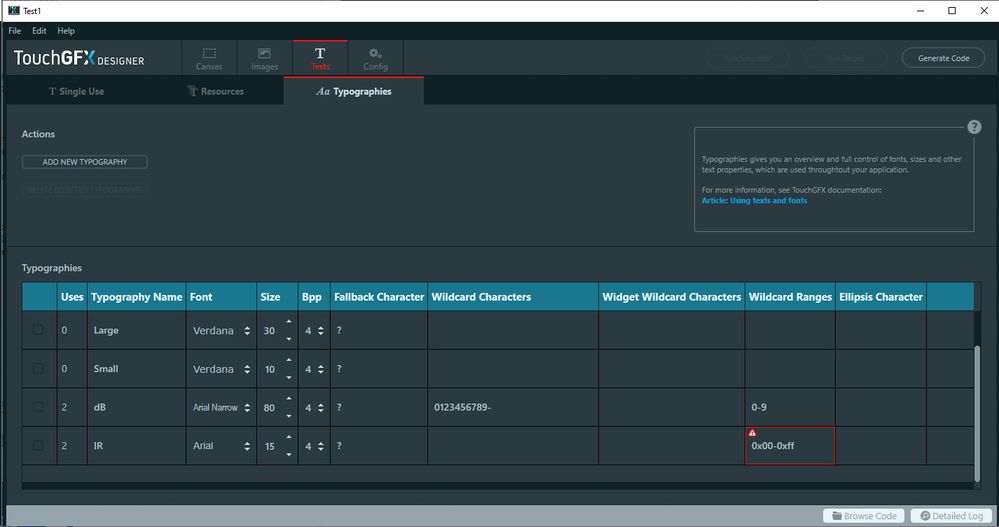The image size is (999, 527).
Task: Open the Detailed Log
Action: point(952,516)
